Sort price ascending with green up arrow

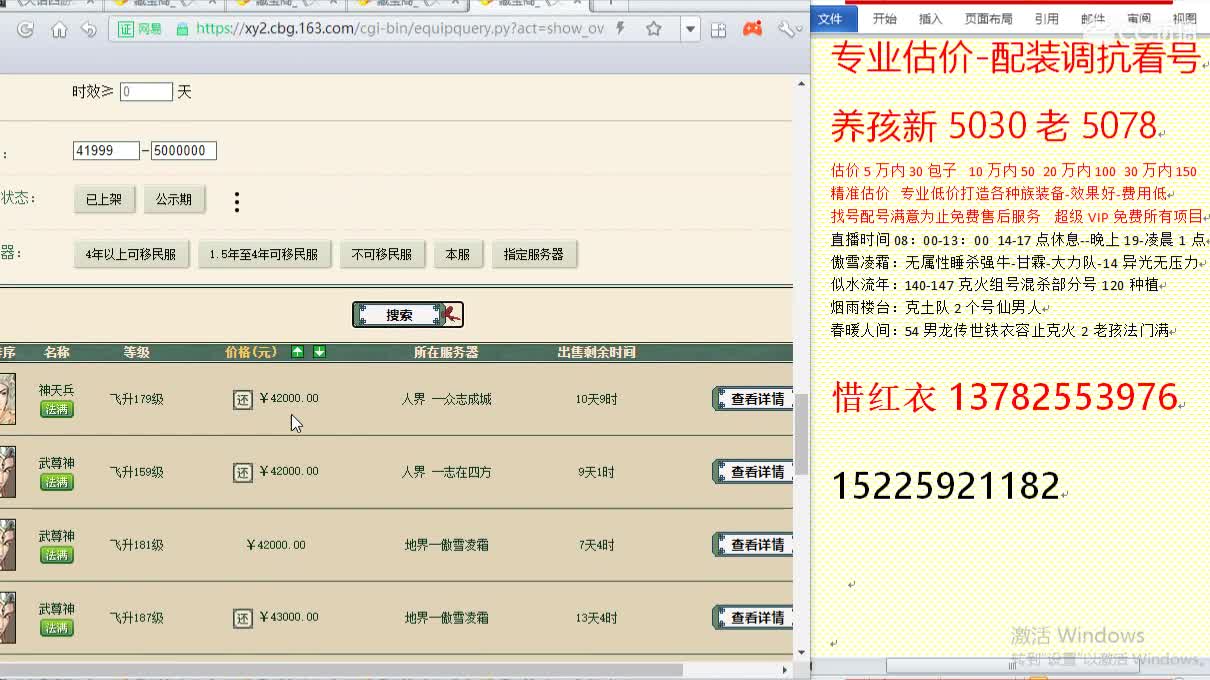pos(297,352)
